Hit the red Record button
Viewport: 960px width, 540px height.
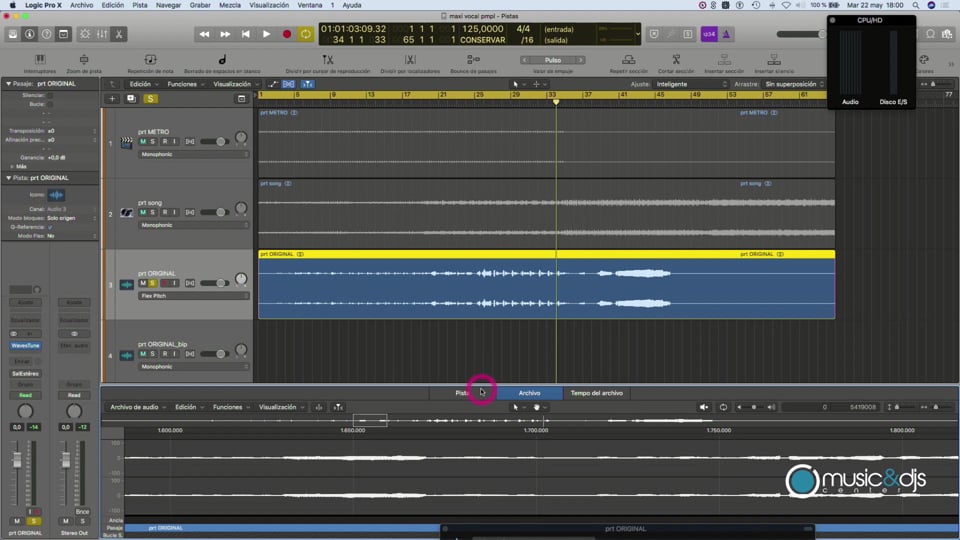tap(287, 34)
